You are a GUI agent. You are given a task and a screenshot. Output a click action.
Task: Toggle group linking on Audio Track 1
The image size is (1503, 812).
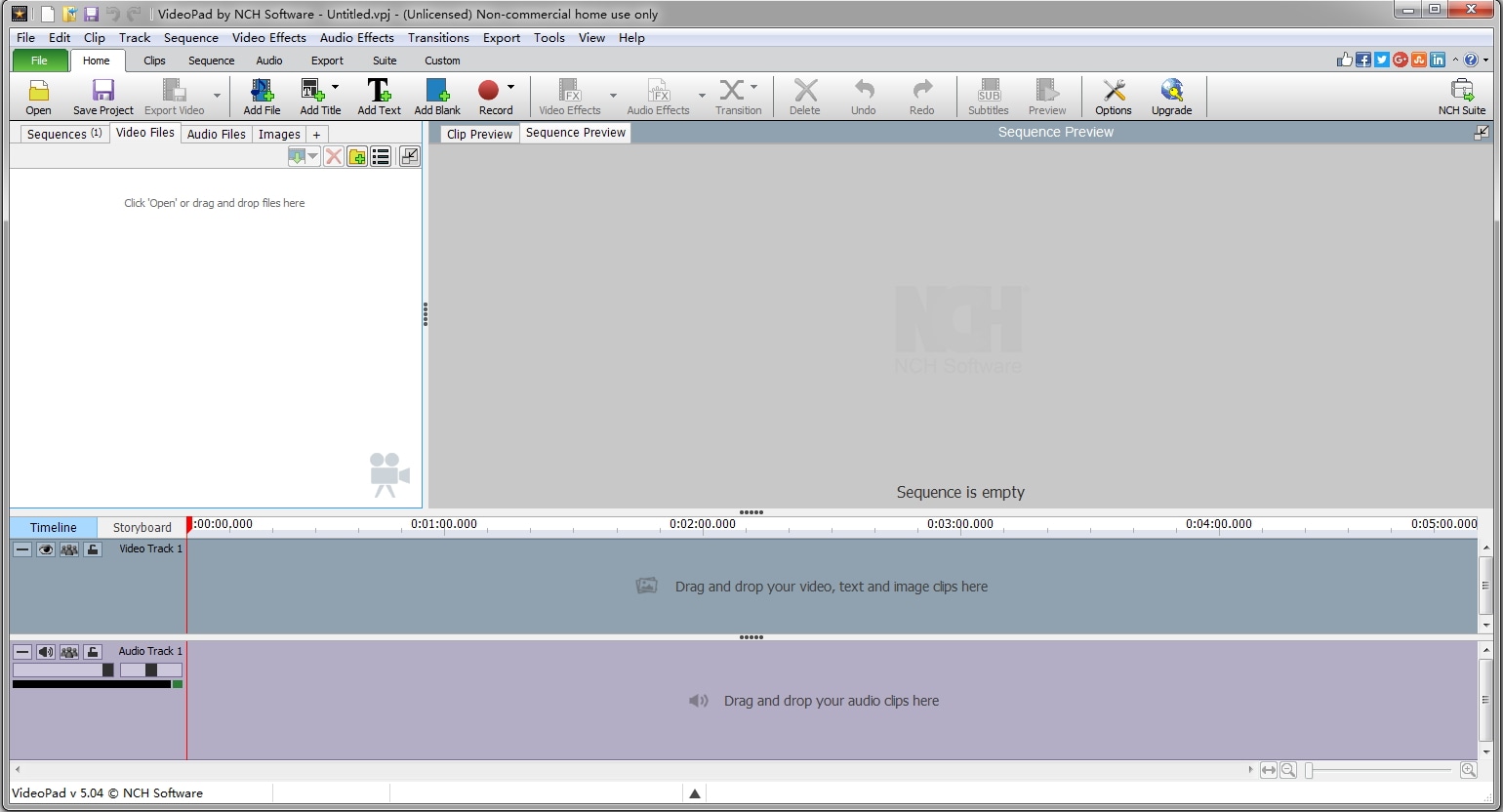click(x=69, y=652)
